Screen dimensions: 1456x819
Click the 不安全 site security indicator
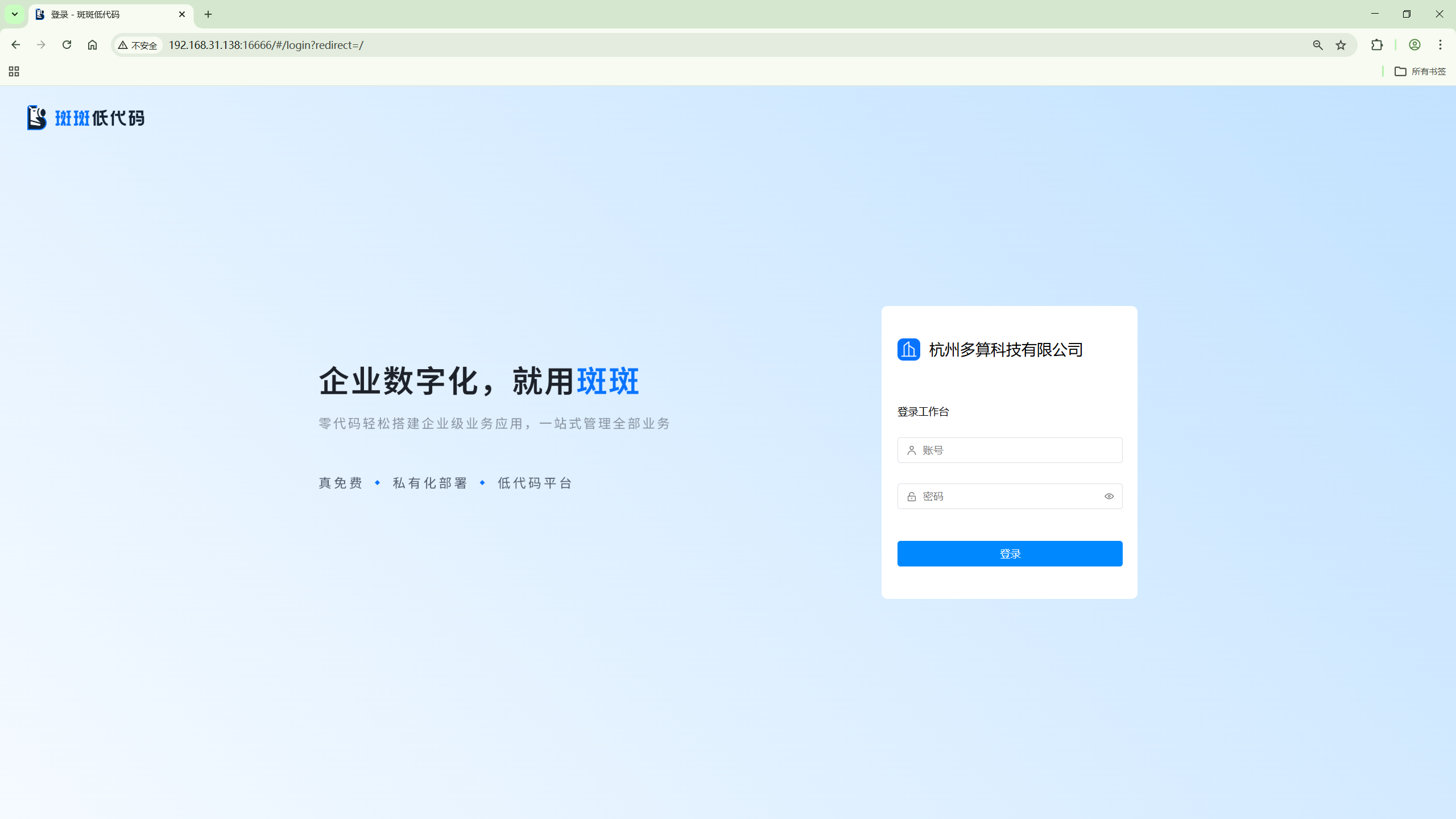coord(138,45)
